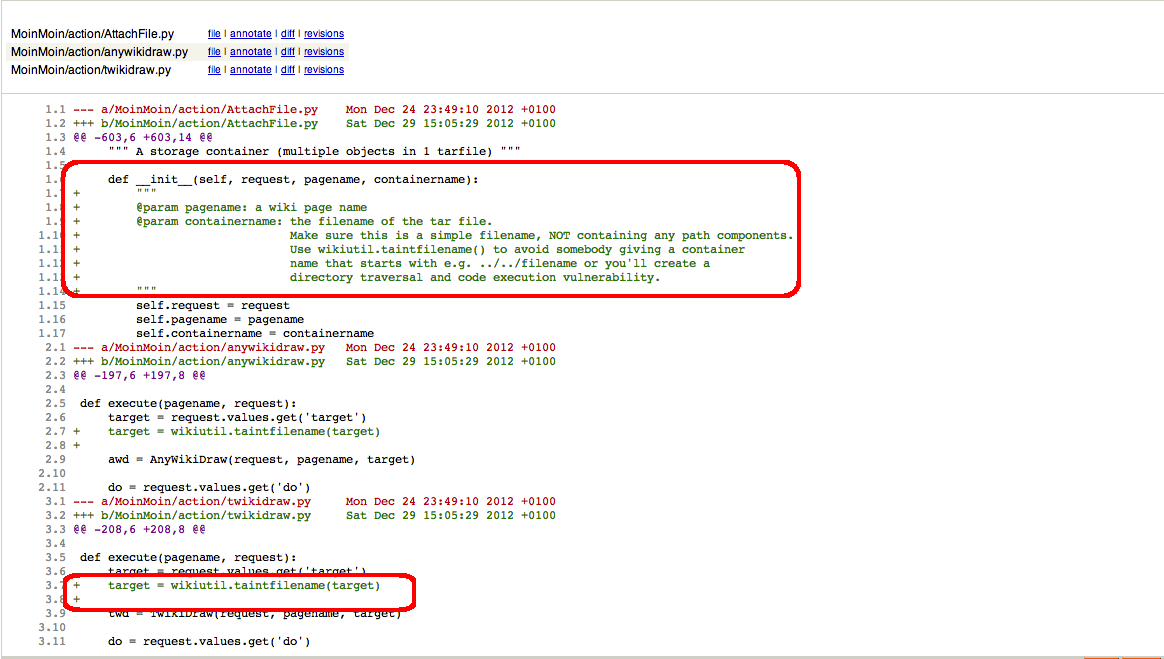
Task: Click annotate for AttachFile.py
Action: coord(250,34)
